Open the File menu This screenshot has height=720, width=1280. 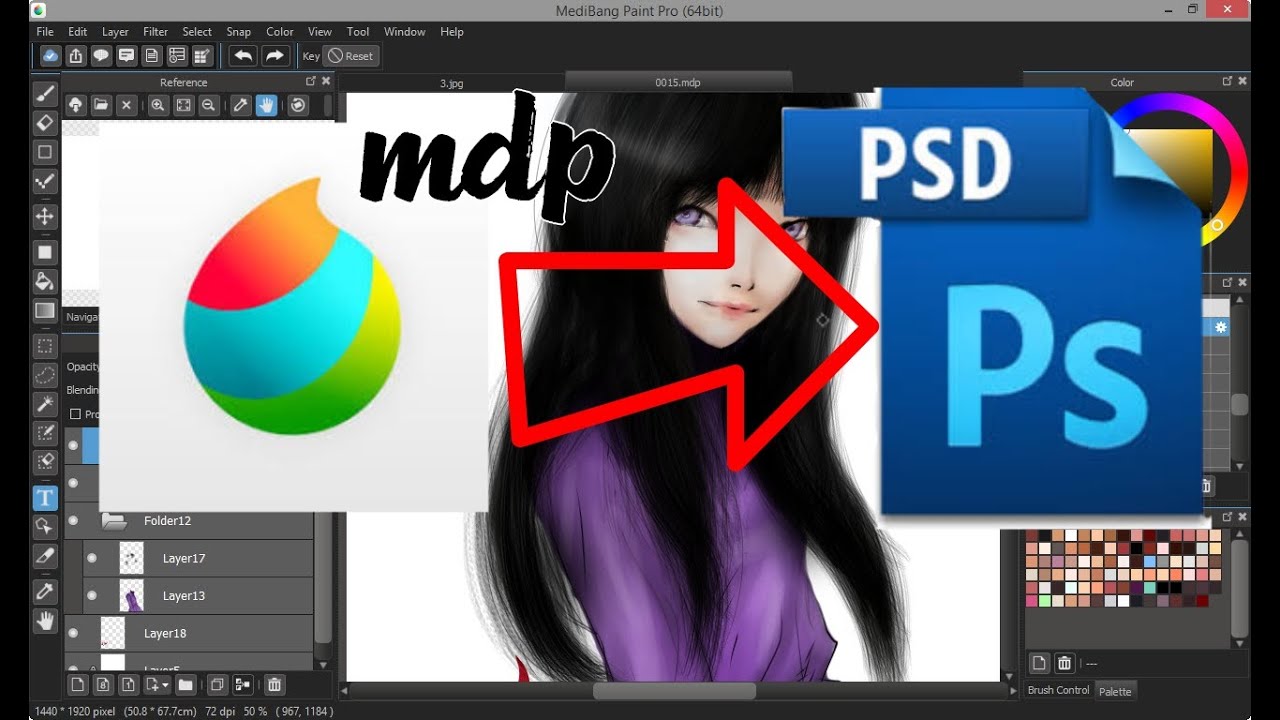coord(45,32)
